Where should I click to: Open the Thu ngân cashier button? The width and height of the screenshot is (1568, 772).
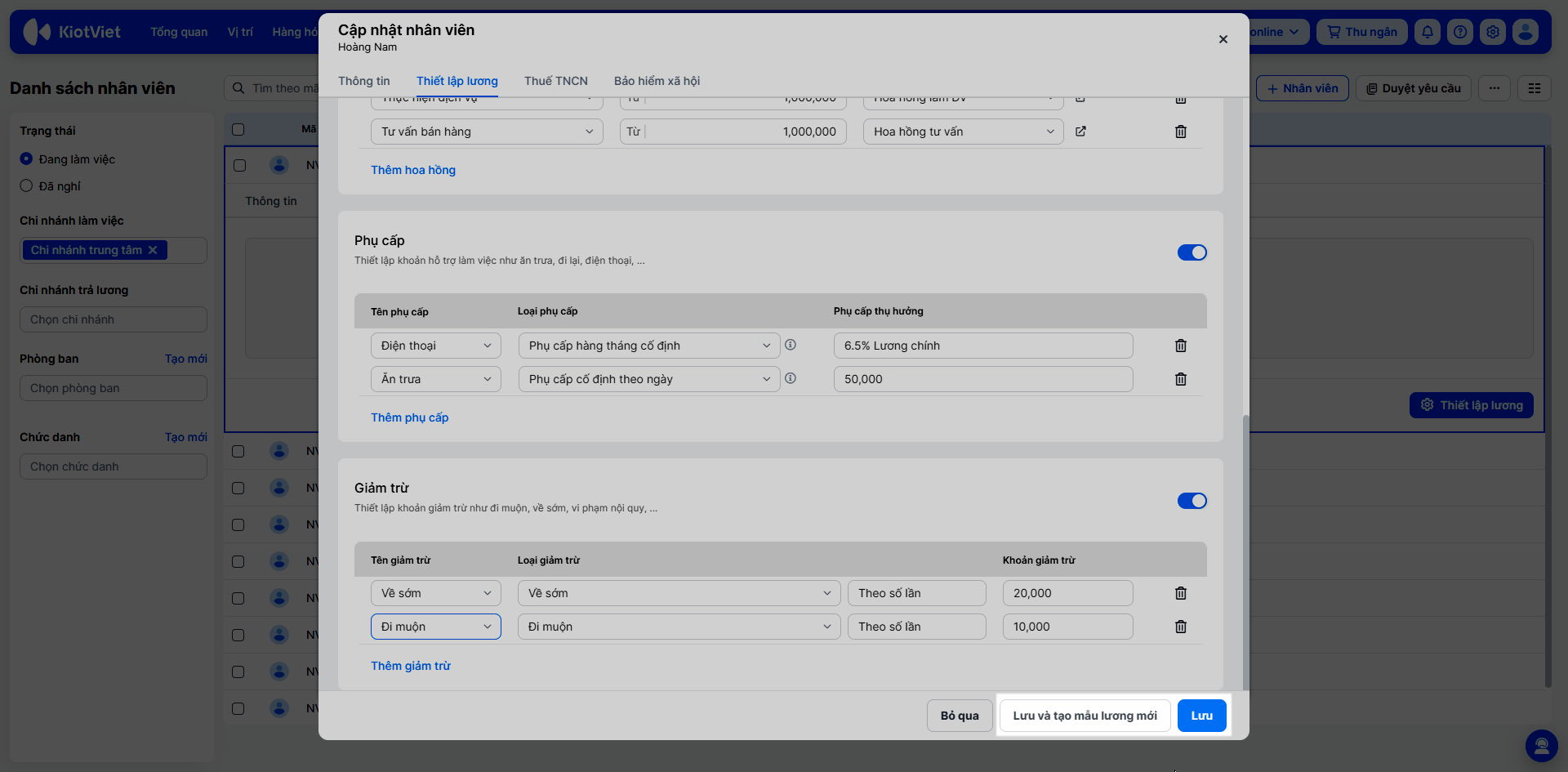pyautogui.click(x=1362, y=32)
